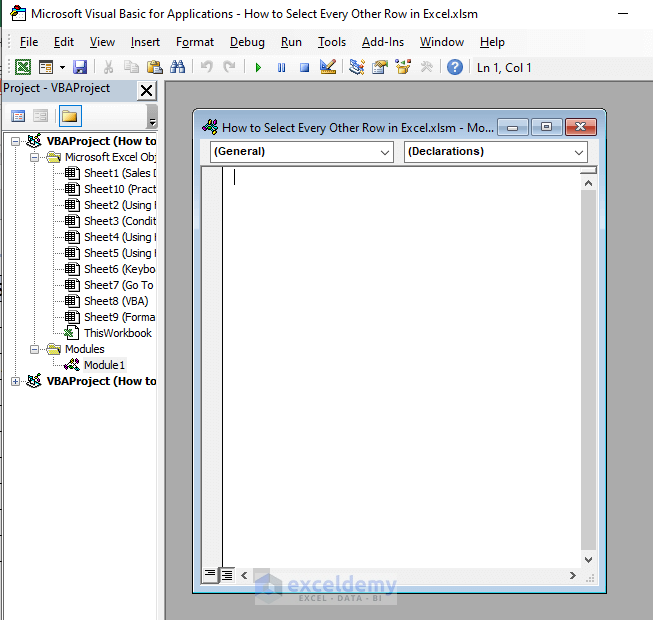Open the Run menu
Image resolution: width=653 pixels, height=620 pixels.
[291, 42]
